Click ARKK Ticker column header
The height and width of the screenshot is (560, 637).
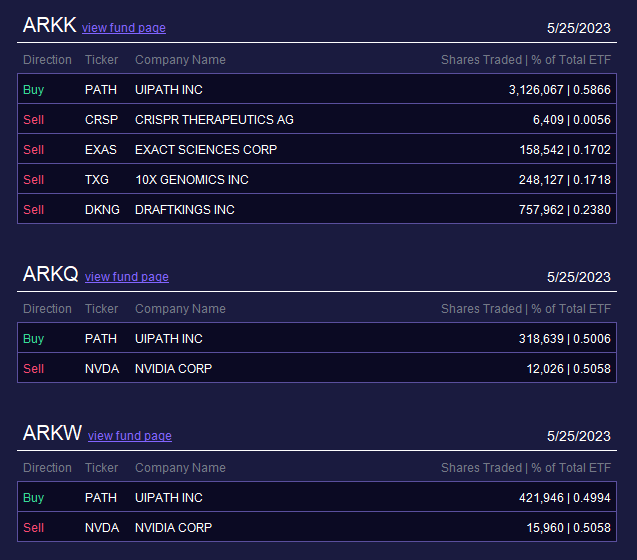pos(102,60)
